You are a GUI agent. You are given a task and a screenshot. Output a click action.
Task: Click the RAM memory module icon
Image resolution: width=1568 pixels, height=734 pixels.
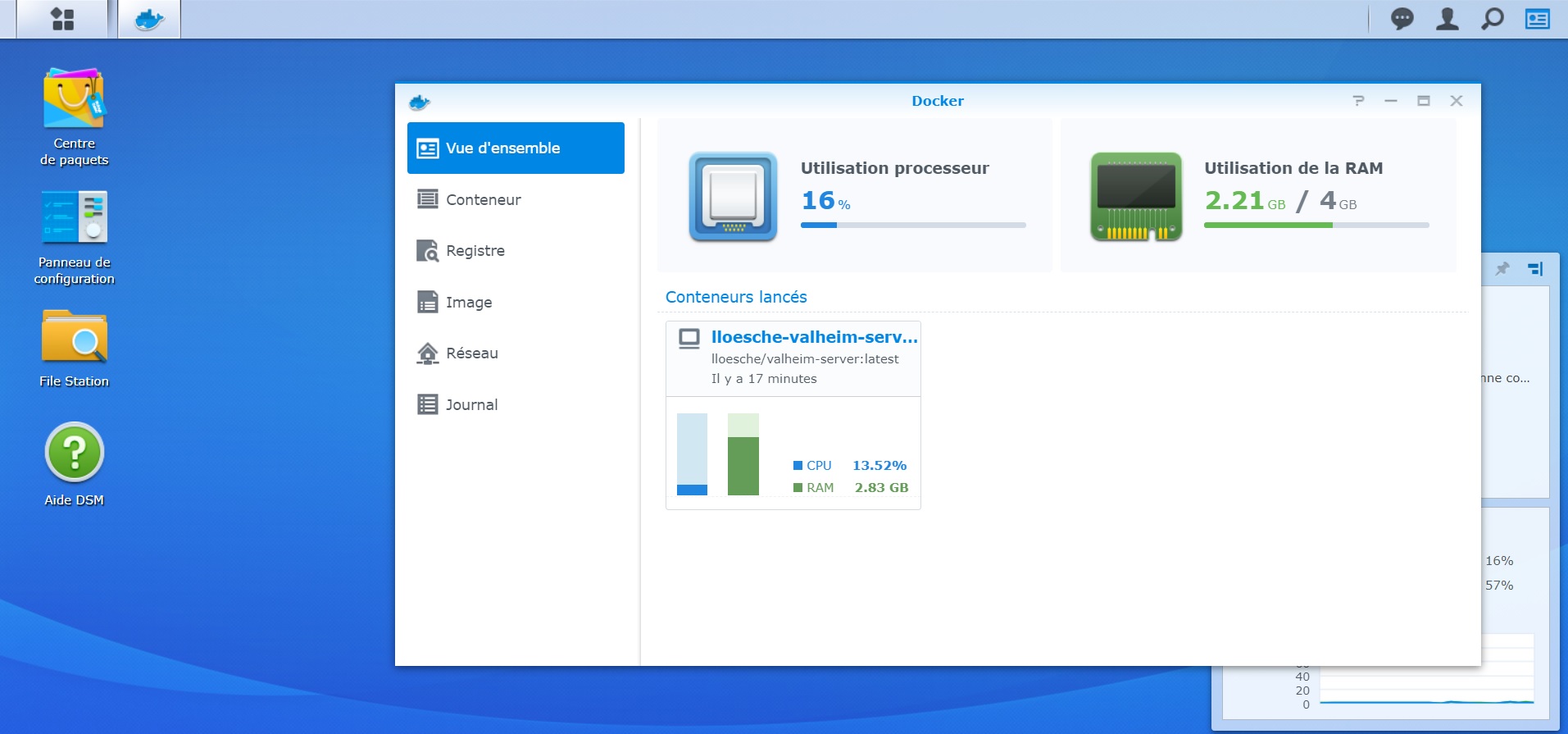1136,197
